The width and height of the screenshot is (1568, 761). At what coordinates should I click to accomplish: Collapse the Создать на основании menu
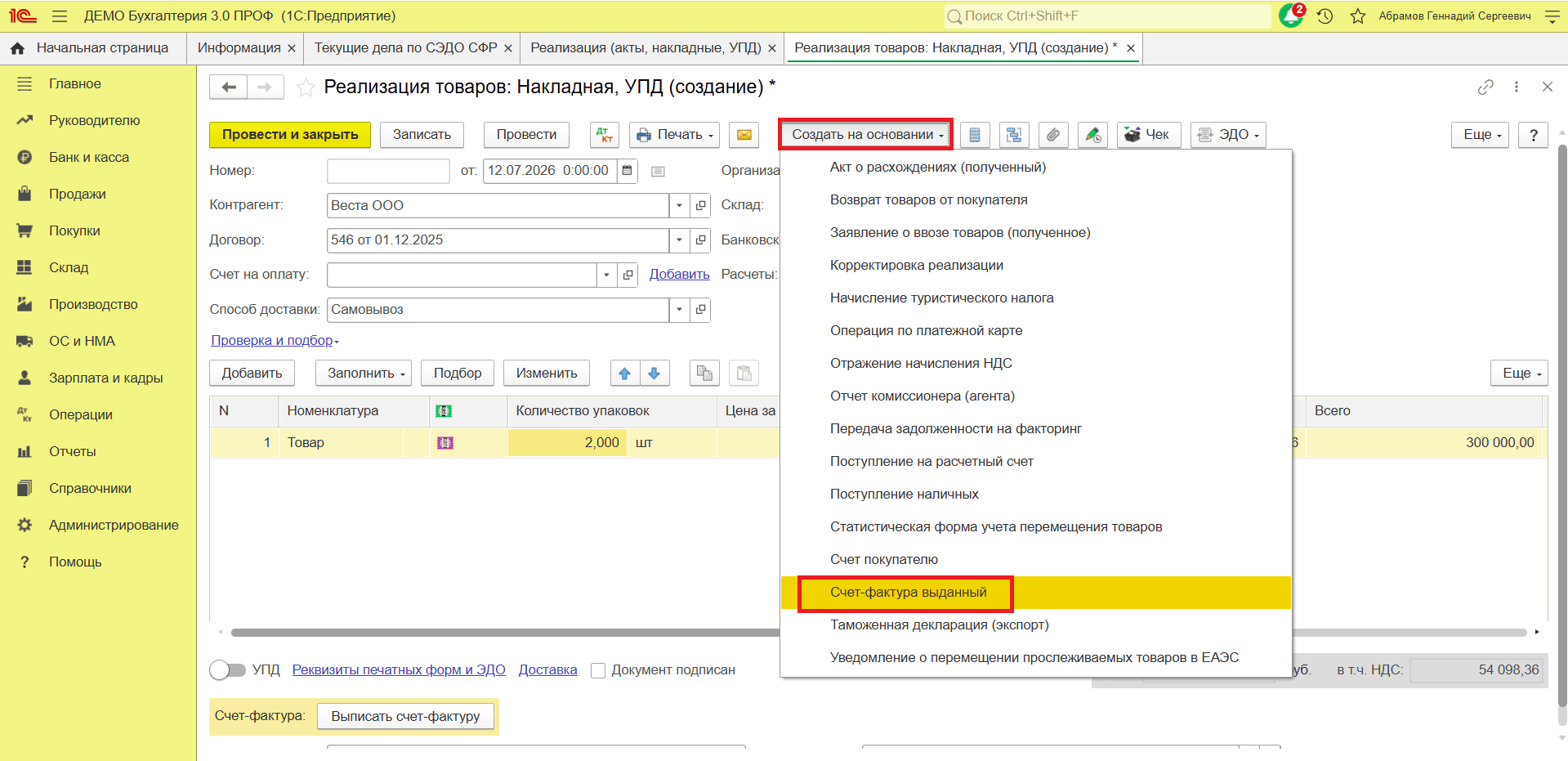867,135
